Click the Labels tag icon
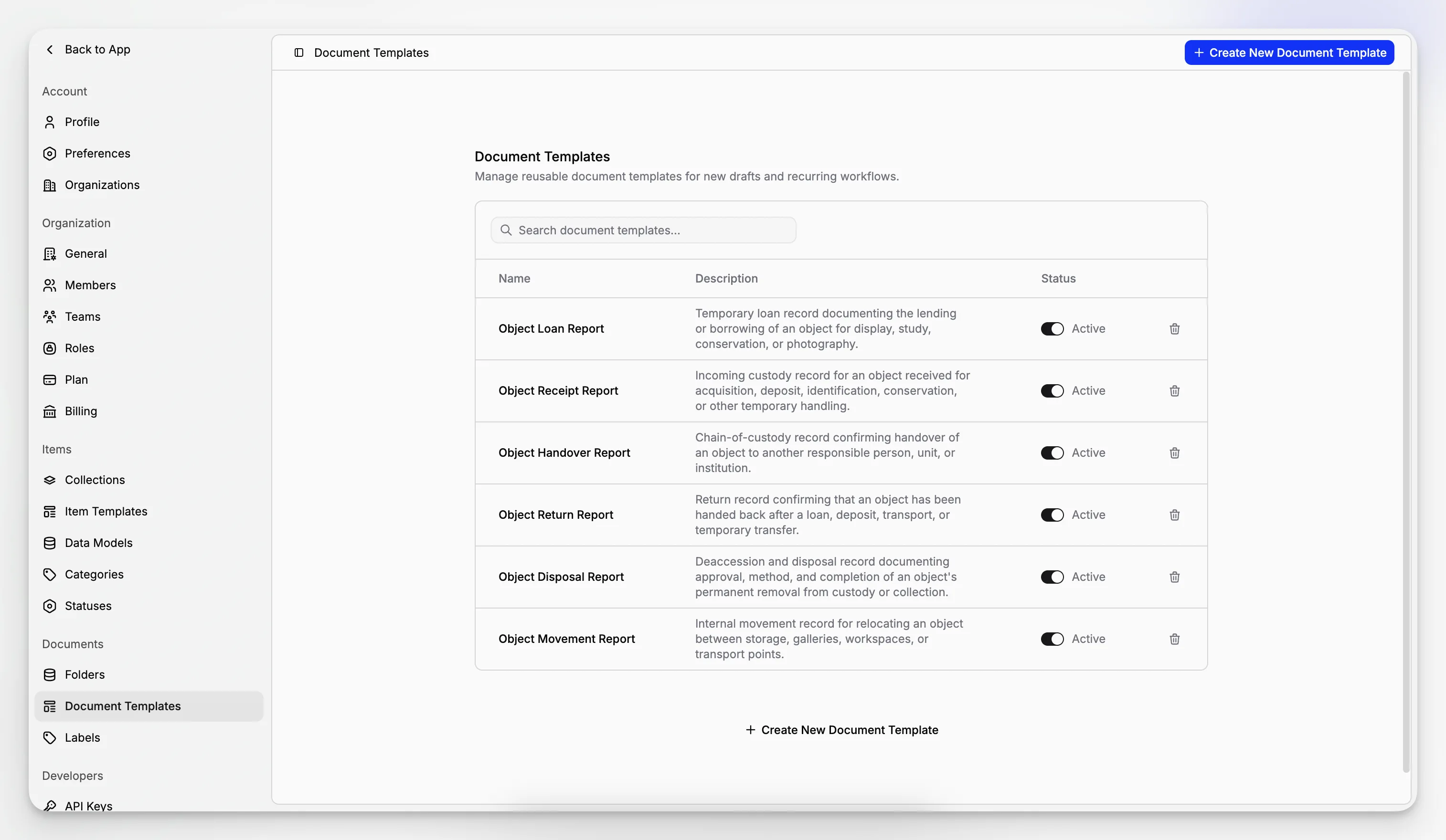 50,738
